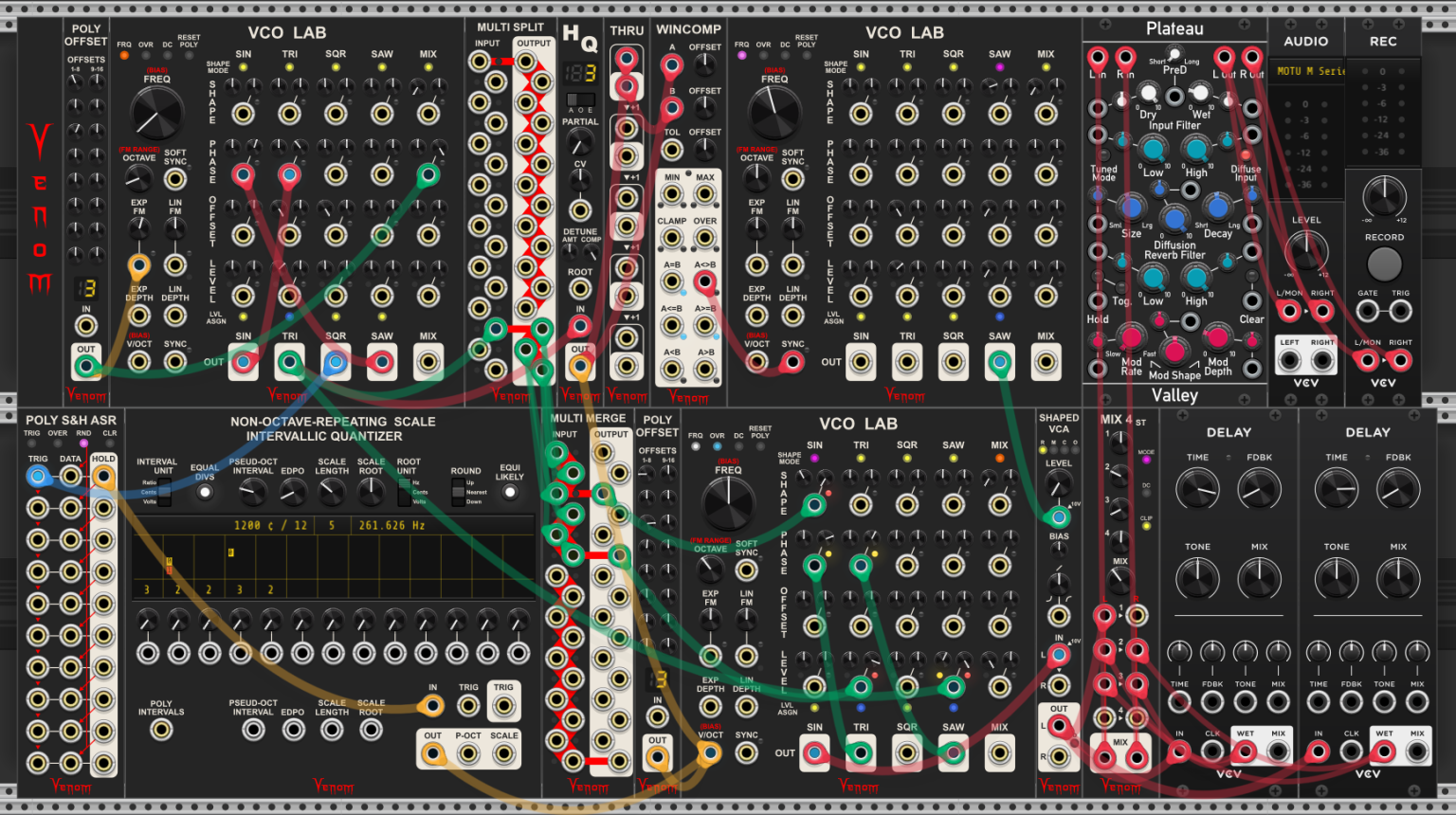Click the AUDIO module LEFT output jack
The height and width of the screenshot is (815, 1456).
point(1289,360)
